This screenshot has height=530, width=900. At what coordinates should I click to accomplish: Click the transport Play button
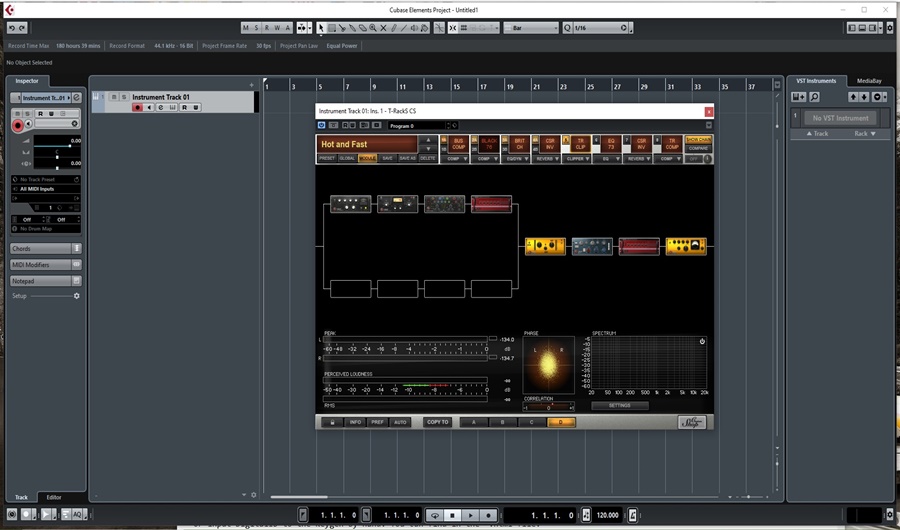click(x=470, y=515)
